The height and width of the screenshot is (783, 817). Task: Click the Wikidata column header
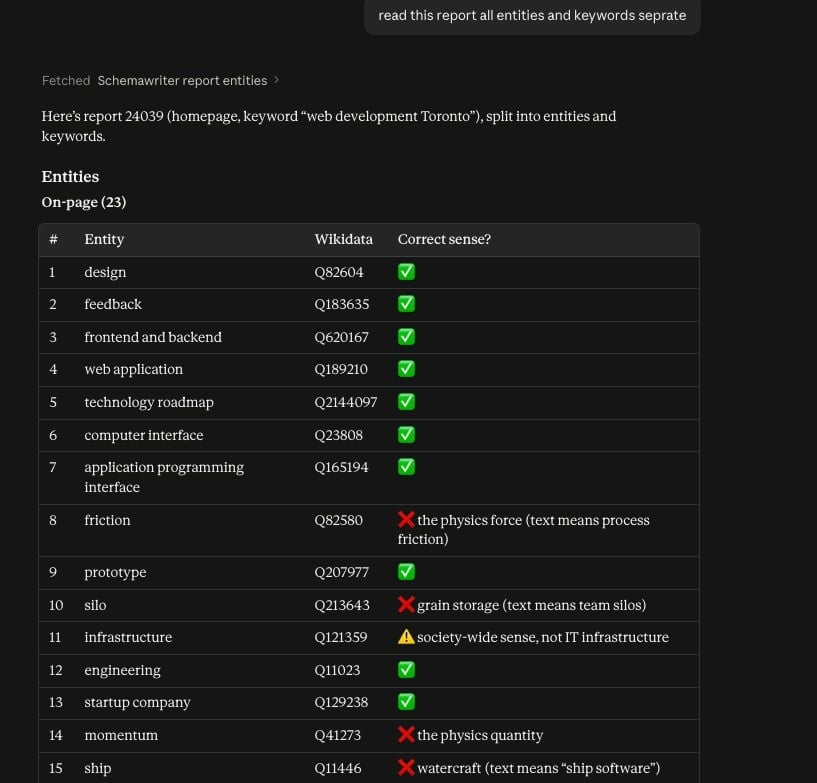(343, 240)
